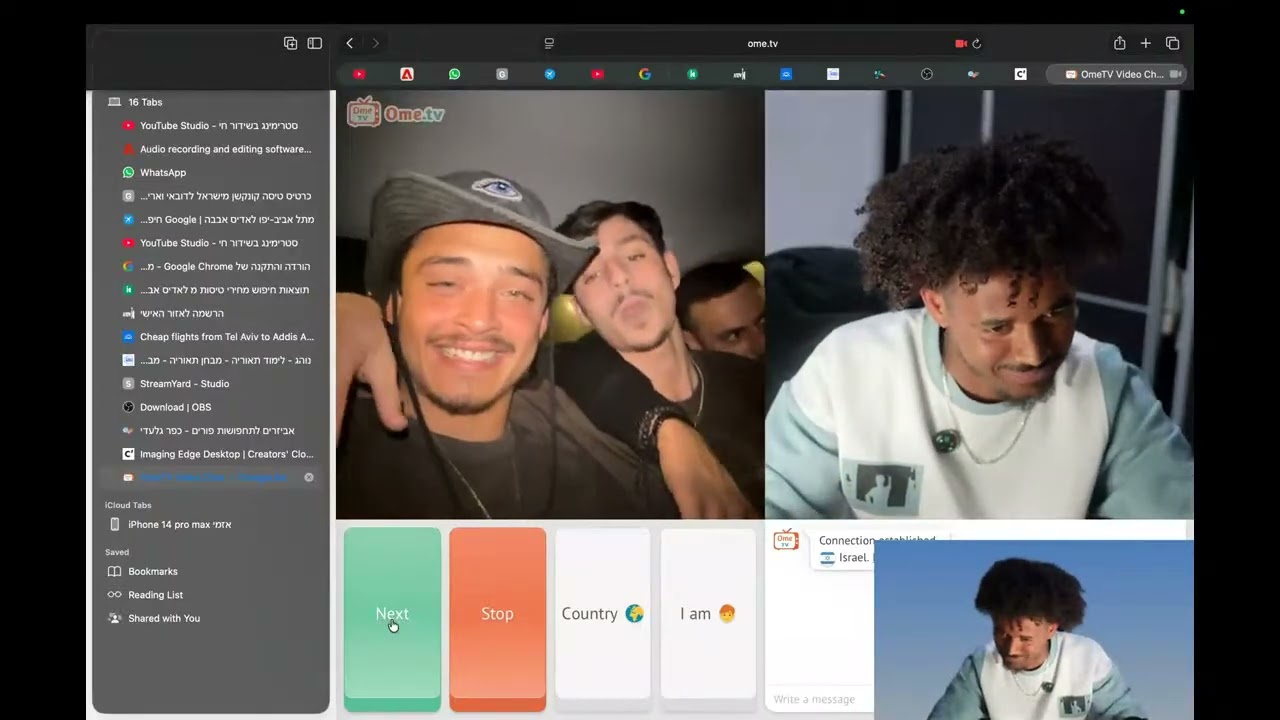Image resolution: width=1280 pixels, height=720 pixels.
Task: Select the OmeTV Video Chat tab in tab bar
Action: pyautogui.click(x=1115, y=74)
